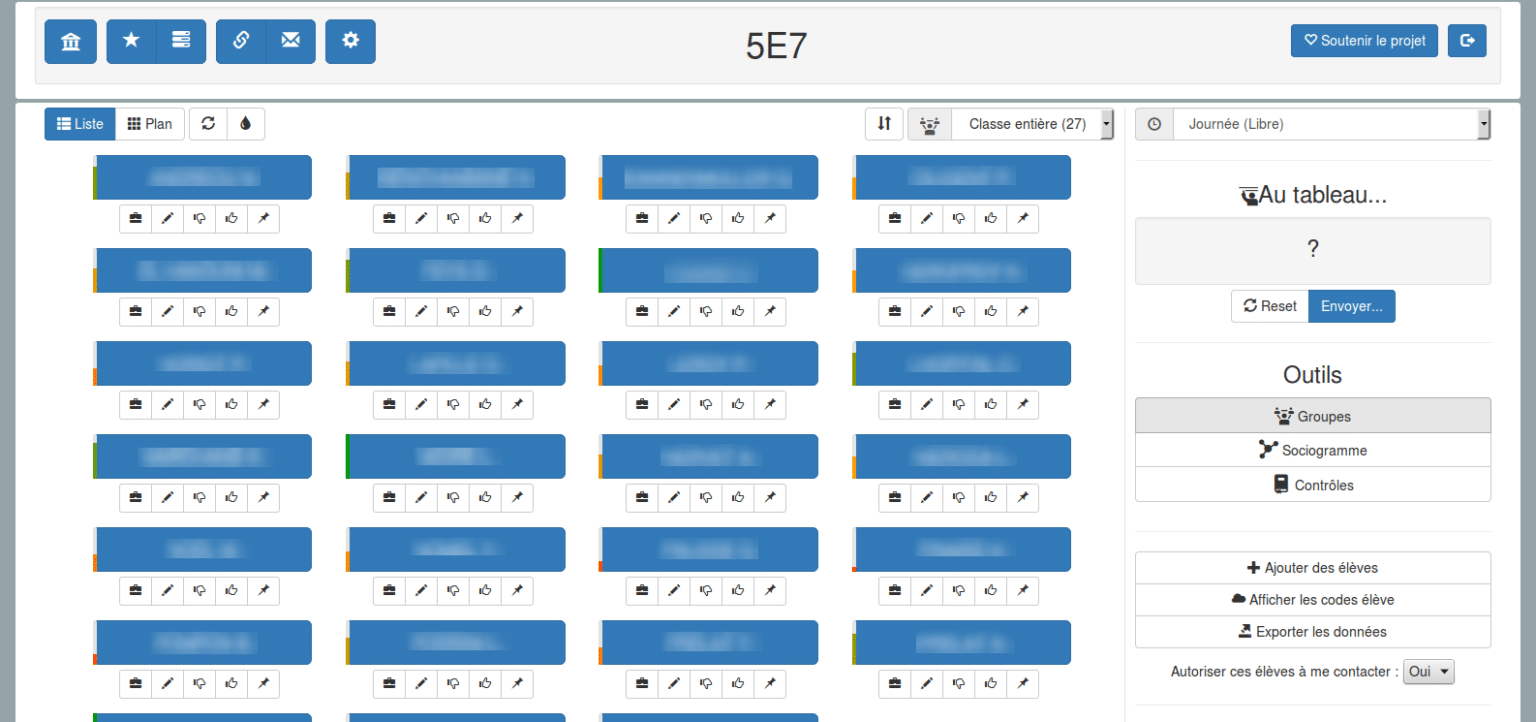
Task: Change Autoriser ces élèves dropdown from Oui
Action: click(x=1428, y=671)
